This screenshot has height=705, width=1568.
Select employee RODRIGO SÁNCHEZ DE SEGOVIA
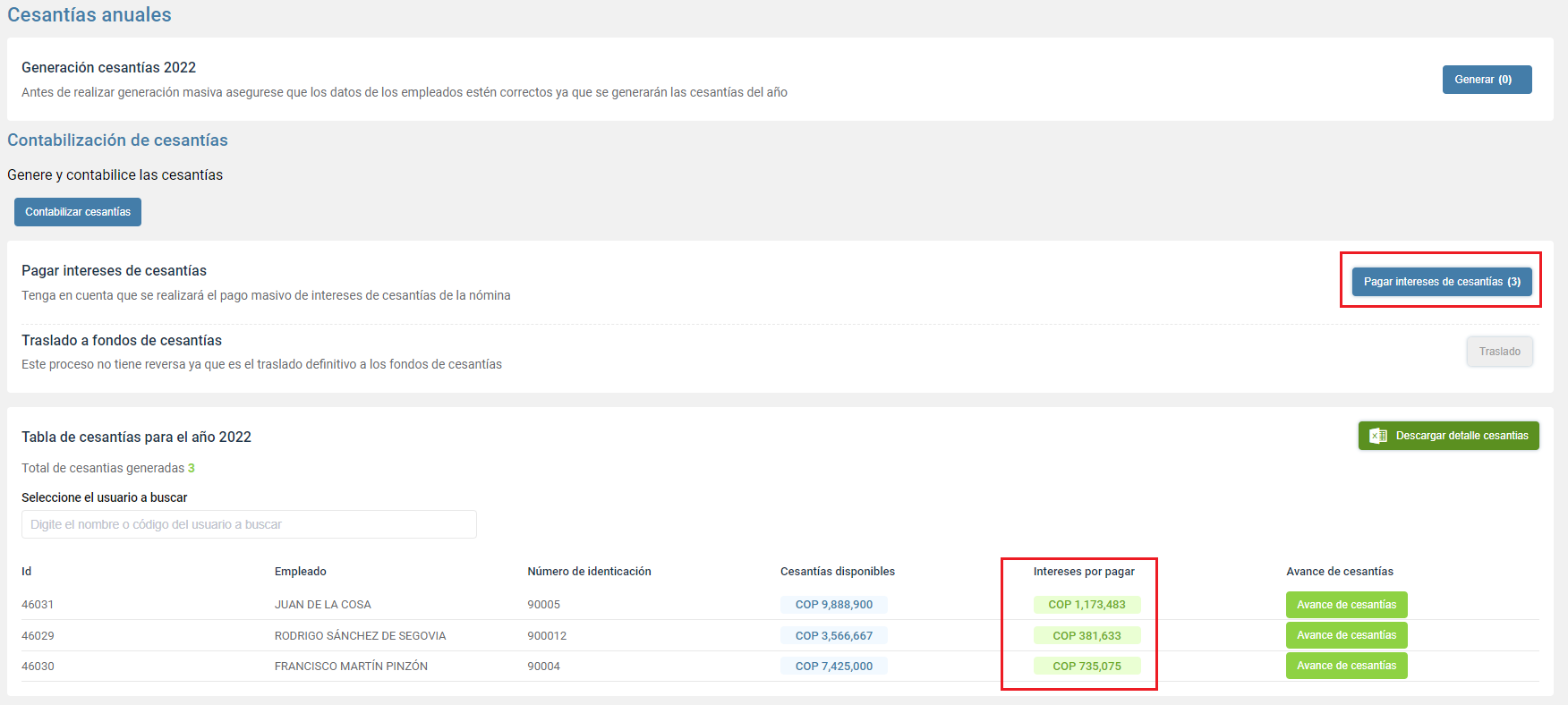pyautogui.click(x=360, y=636)
